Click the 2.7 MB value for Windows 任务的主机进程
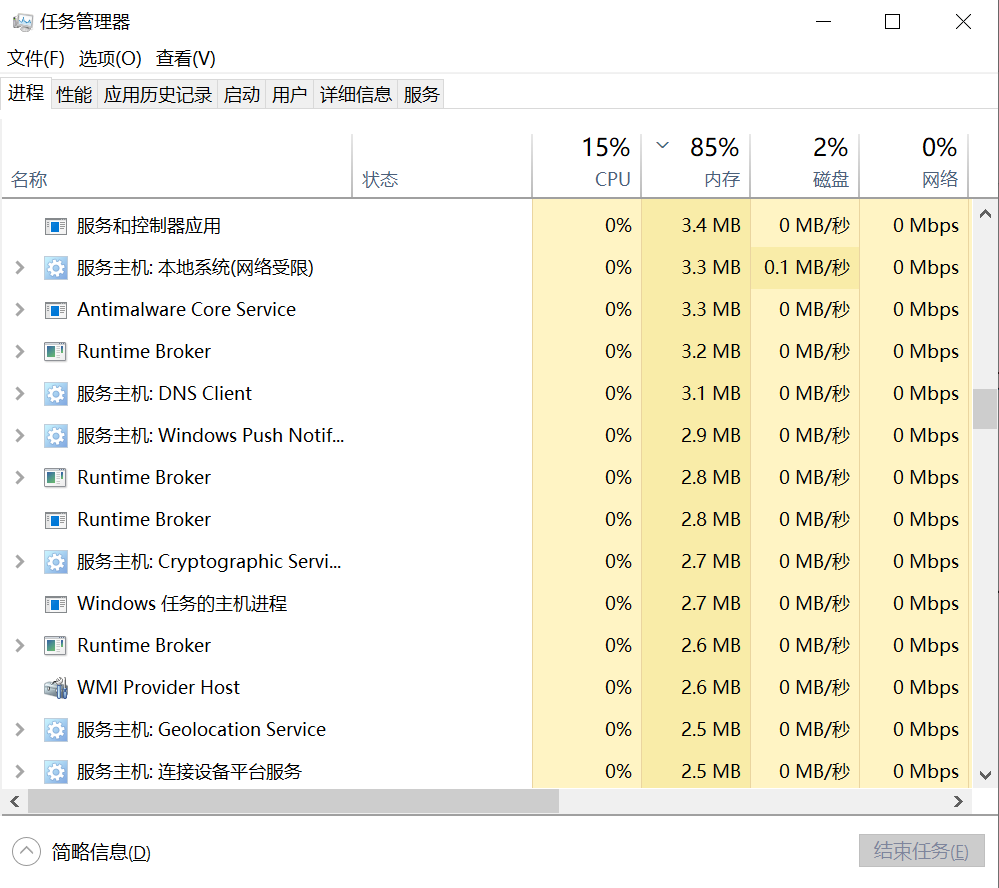Viewport: 999px width, 888px height. pos(710,604)
